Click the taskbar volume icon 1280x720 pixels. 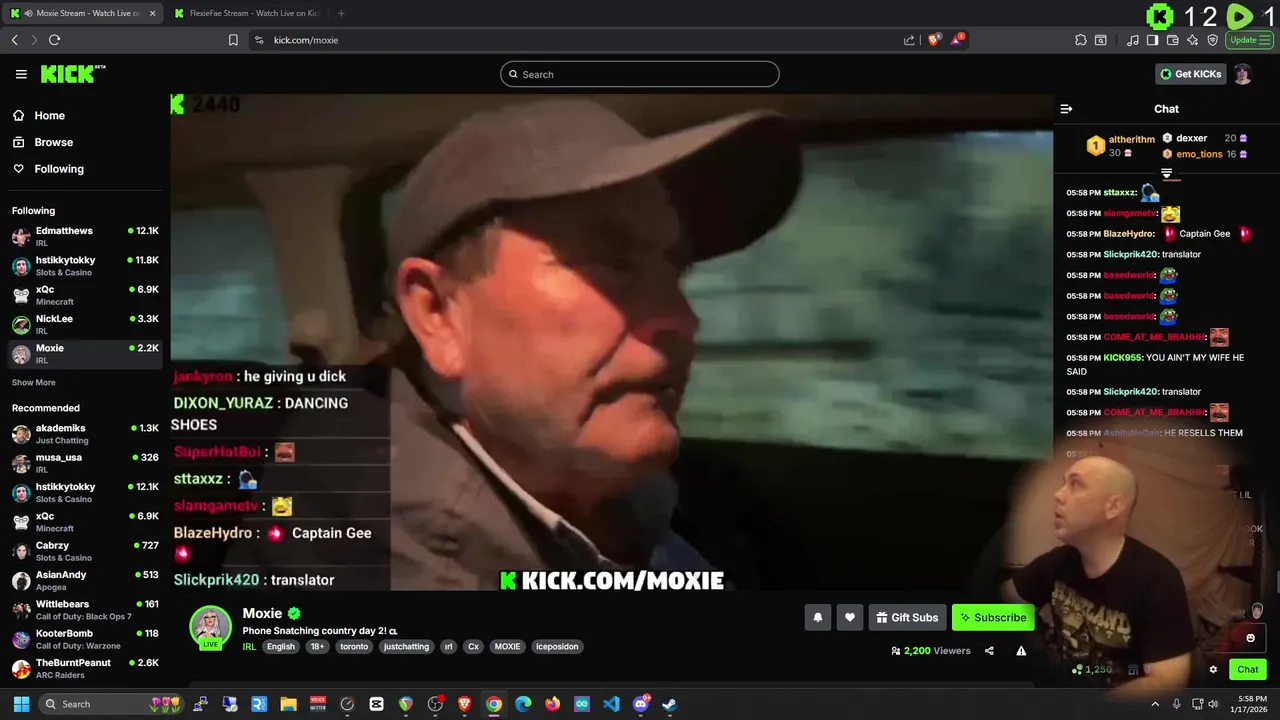1213,704
